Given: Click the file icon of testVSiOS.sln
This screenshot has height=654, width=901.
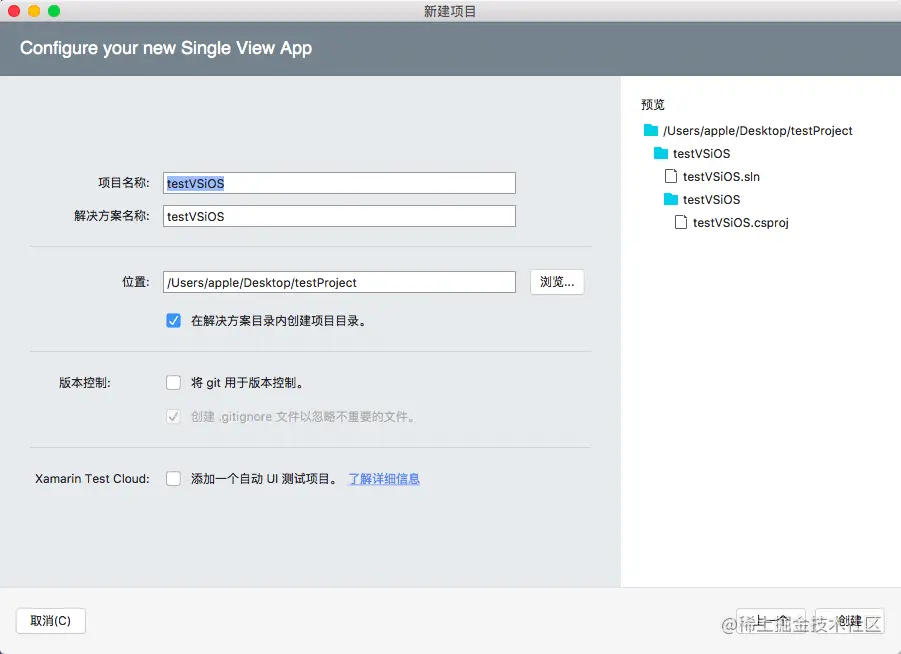Looking at the screenshot, I should click(x=671, y=176).
